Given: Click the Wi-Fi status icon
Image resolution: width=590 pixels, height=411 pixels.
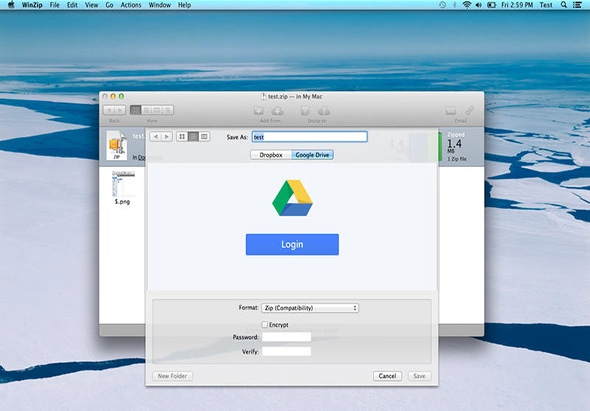Looking at the screenshot, I should pos(467,5).
